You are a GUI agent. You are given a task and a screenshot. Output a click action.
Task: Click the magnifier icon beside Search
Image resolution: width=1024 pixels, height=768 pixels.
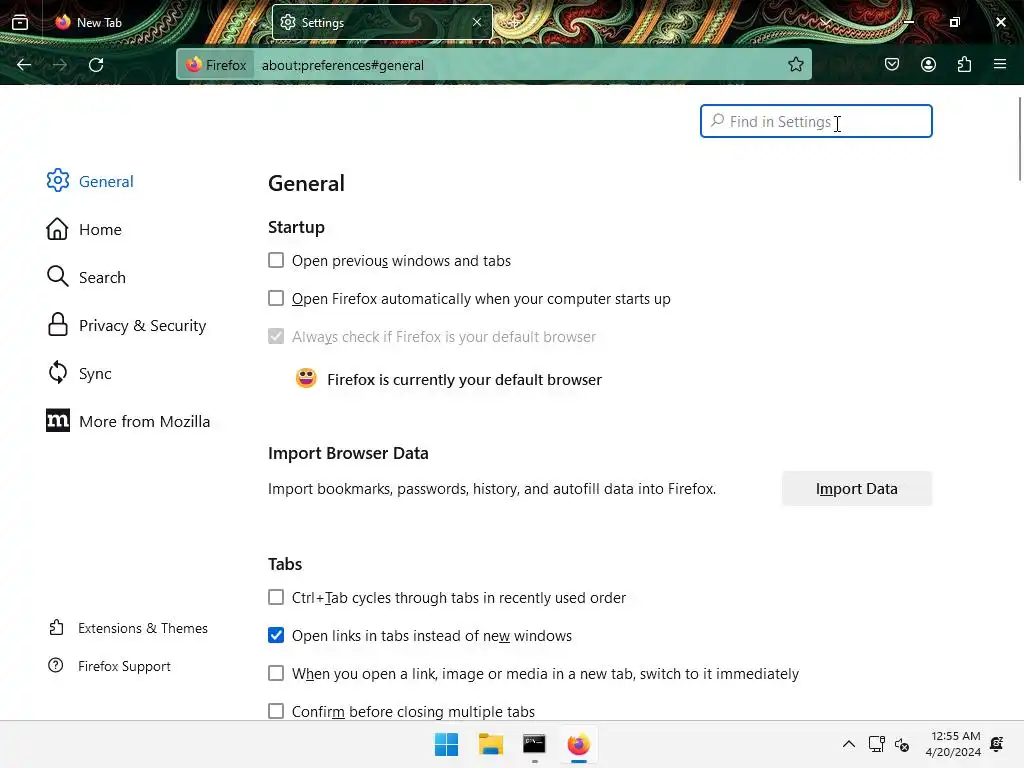tap(57, 276)
